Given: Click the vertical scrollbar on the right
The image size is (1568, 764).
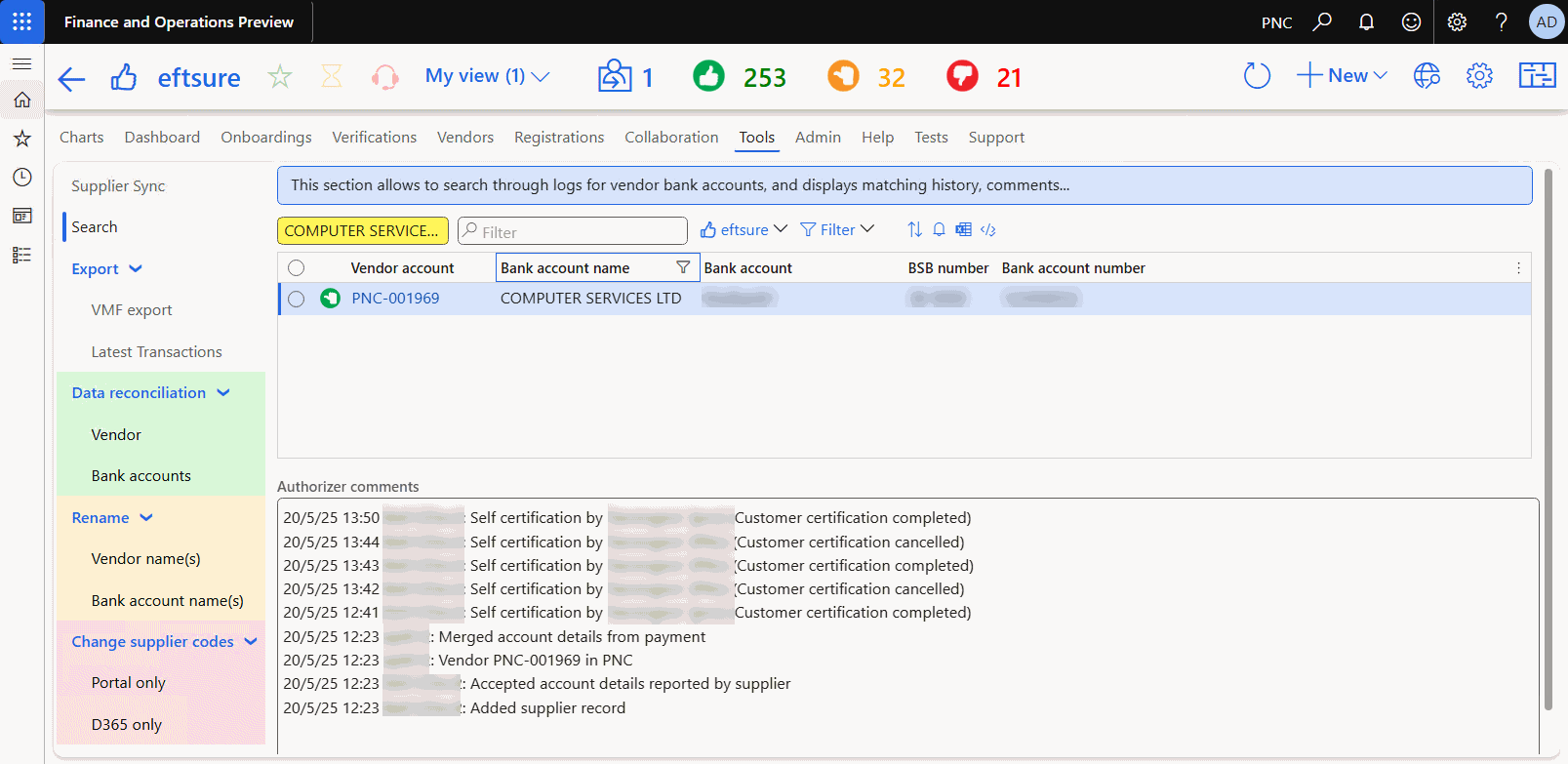Looking at the screenshot, I should [x=1548, y=439].
